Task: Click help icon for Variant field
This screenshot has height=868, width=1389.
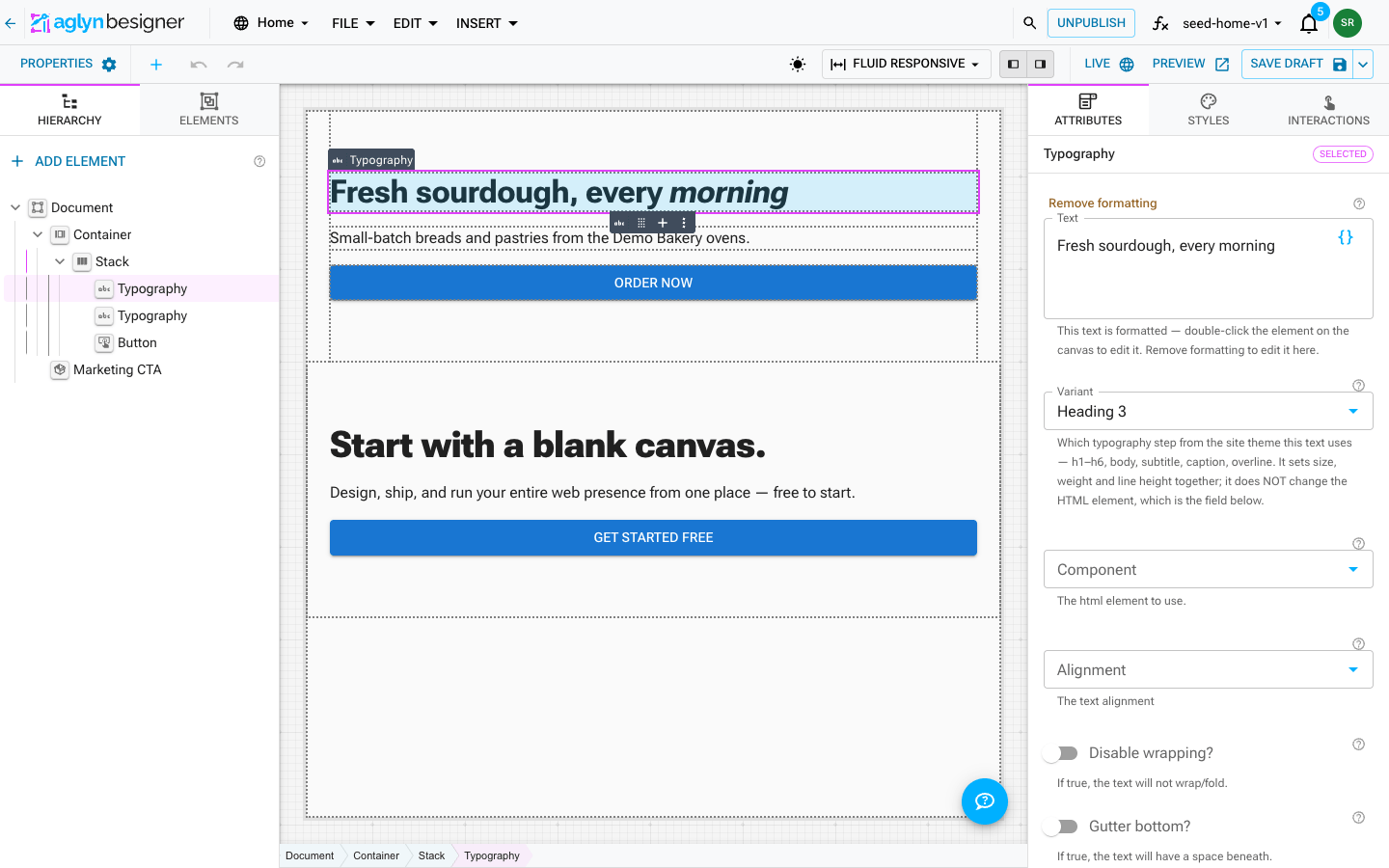Action: point(1358,386)
